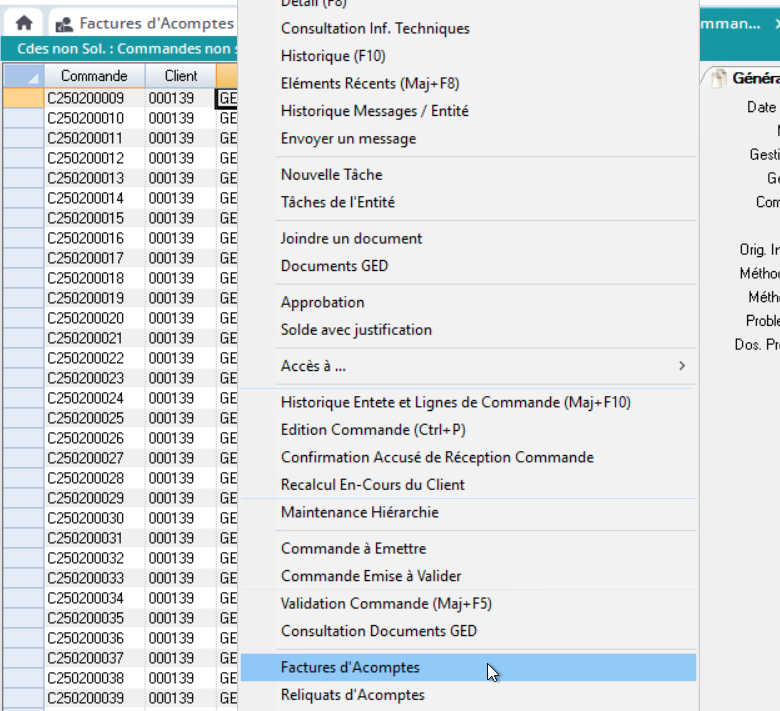The width and height of the screenshot is (780, 711).
Task: Click the grid select-all corner cell
Action: [22, 76]
